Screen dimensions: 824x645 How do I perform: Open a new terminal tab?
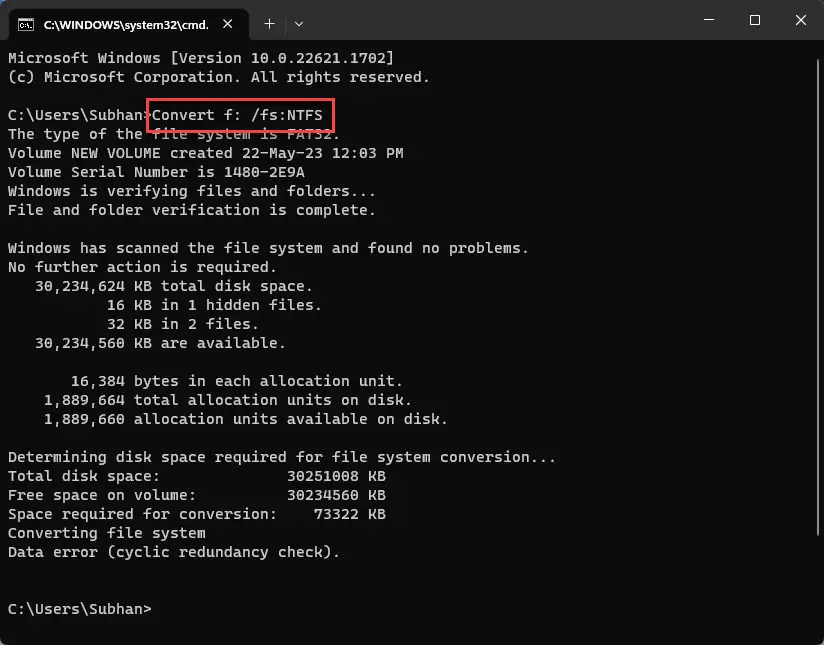coord(269,24)
